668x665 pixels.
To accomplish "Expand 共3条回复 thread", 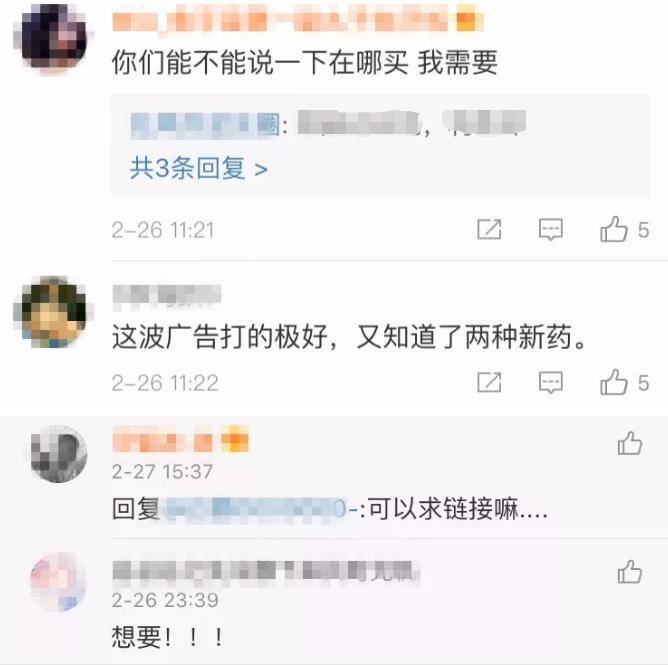I will 199,168.
